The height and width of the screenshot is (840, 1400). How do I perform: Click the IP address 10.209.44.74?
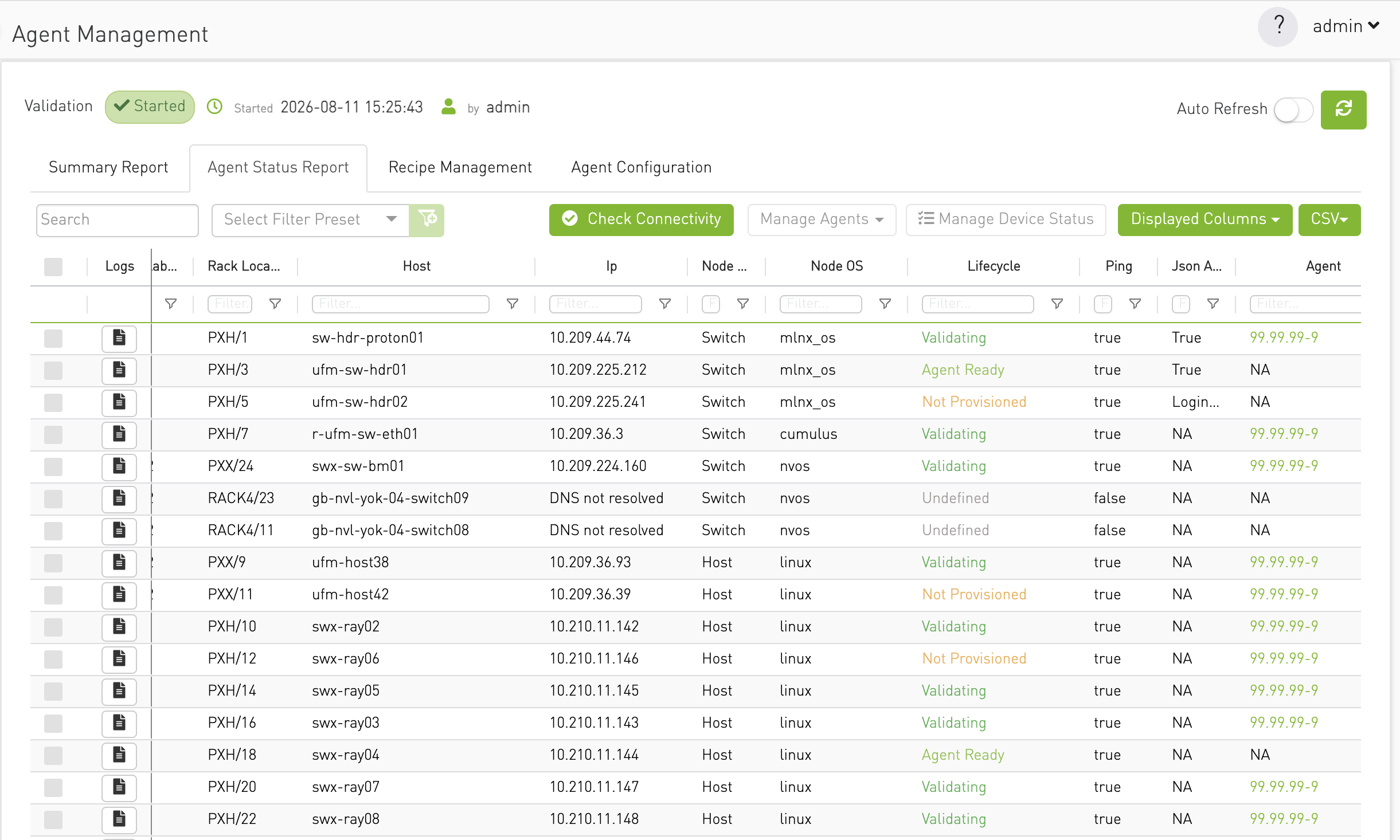[590, 338]
